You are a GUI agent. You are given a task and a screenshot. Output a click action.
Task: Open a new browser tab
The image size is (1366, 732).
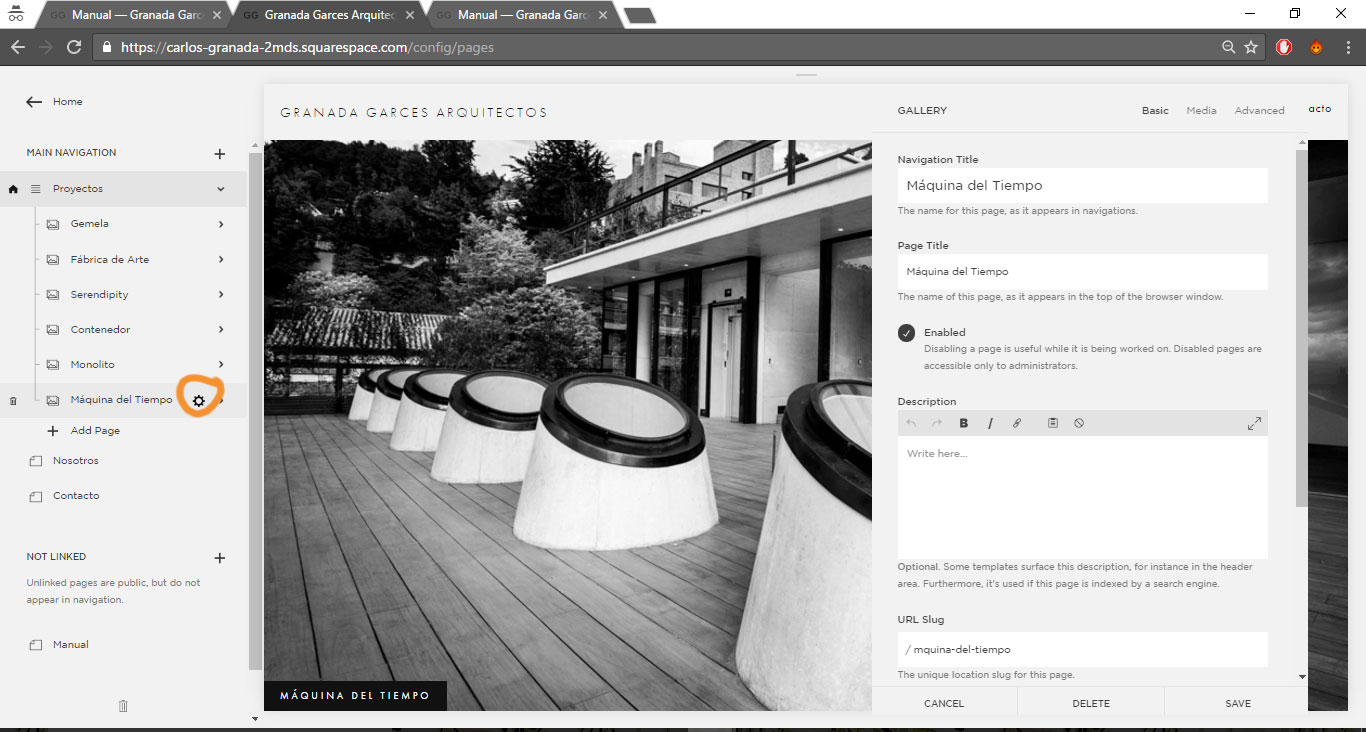(x=640, y=15)
